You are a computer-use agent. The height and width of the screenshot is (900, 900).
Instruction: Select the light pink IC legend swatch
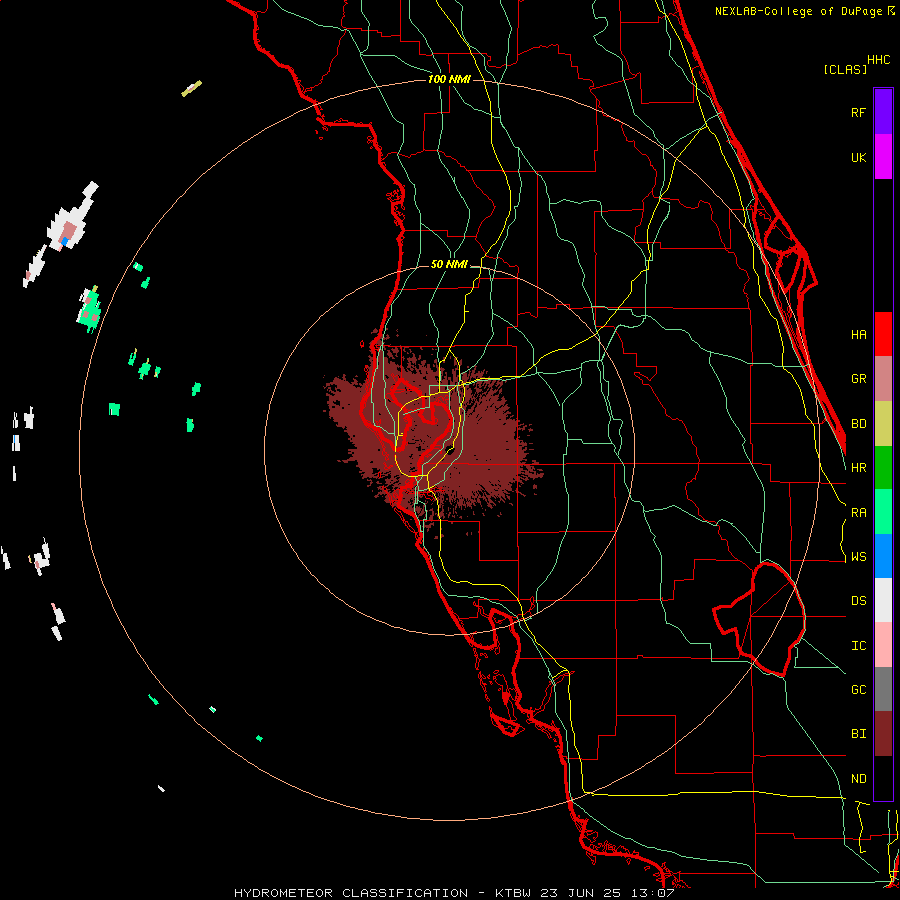[883, 645]
